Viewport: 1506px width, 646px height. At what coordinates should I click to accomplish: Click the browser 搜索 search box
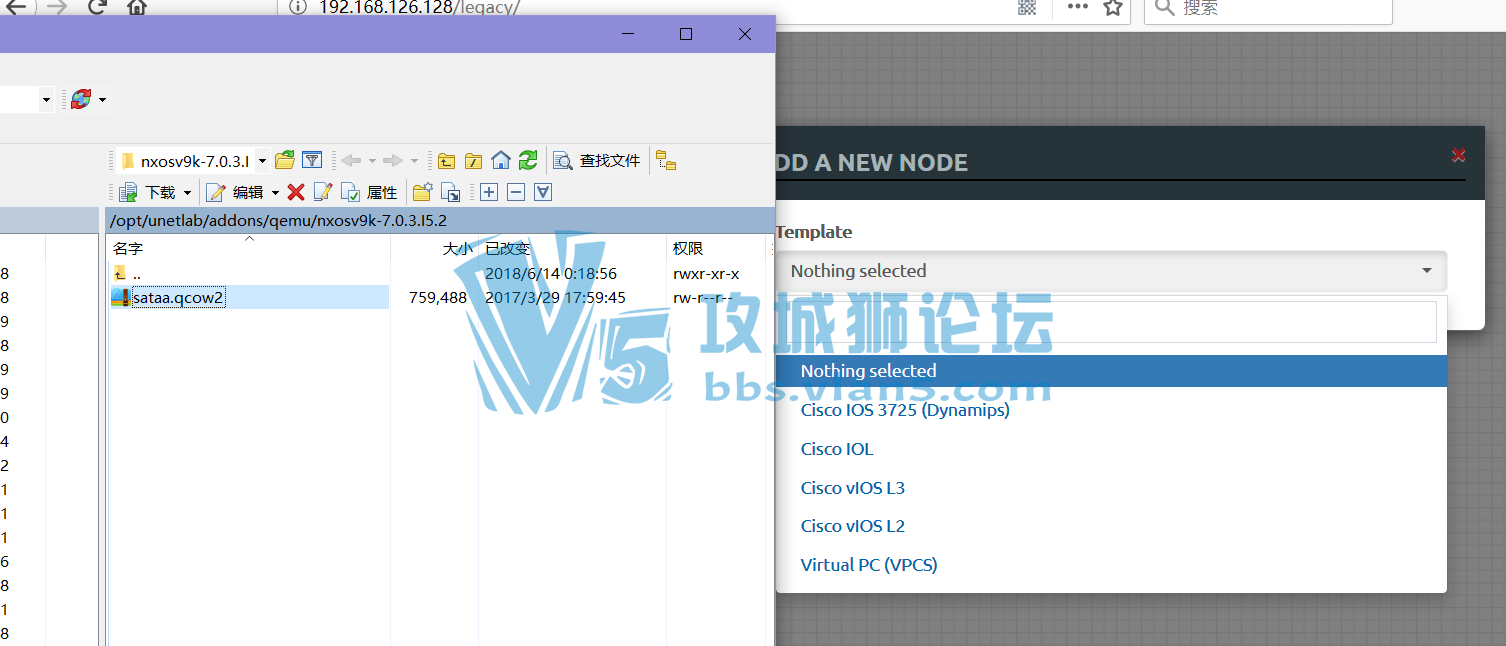[x=1268, y=8]
